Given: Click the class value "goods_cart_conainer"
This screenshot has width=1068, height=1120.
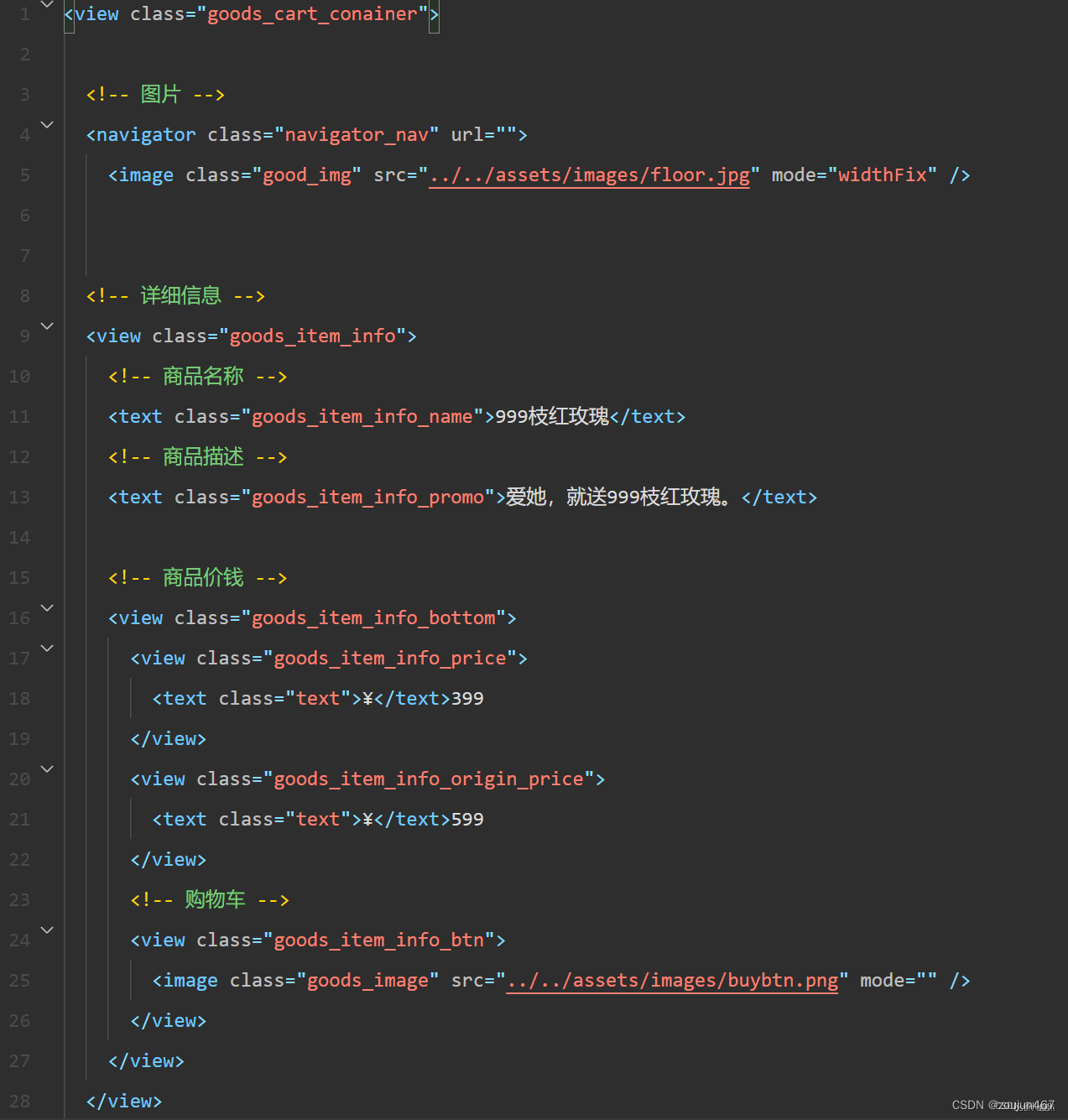Looking at the screenshot, I should tap(312, 14).
